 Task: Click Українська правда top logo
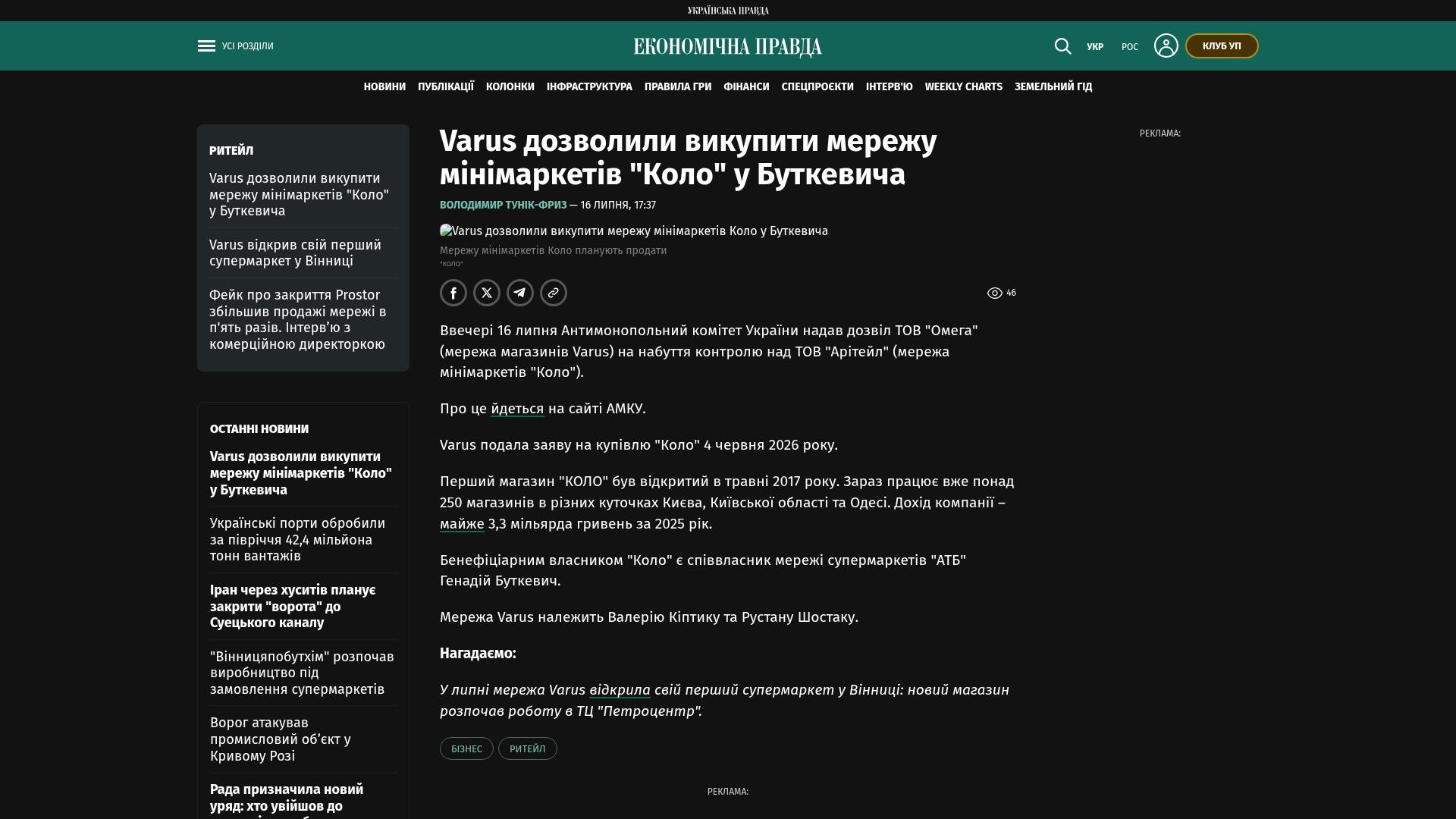tap(728, 11)
